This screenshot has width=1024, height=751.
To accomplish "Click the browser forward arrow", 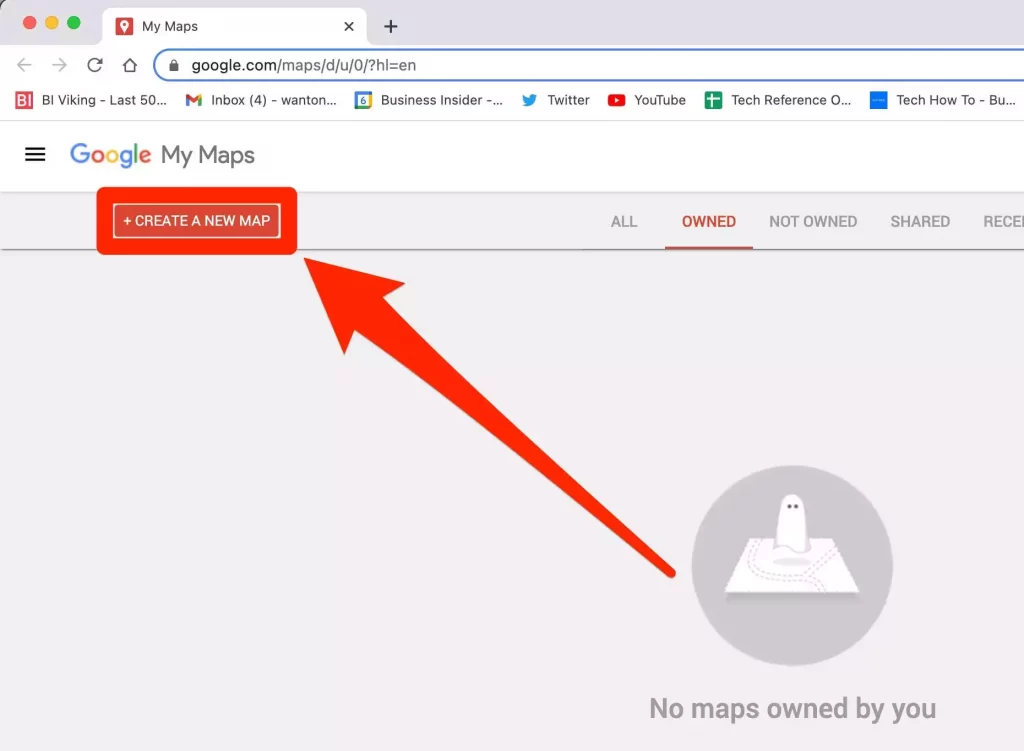I will tap(60, 65).
